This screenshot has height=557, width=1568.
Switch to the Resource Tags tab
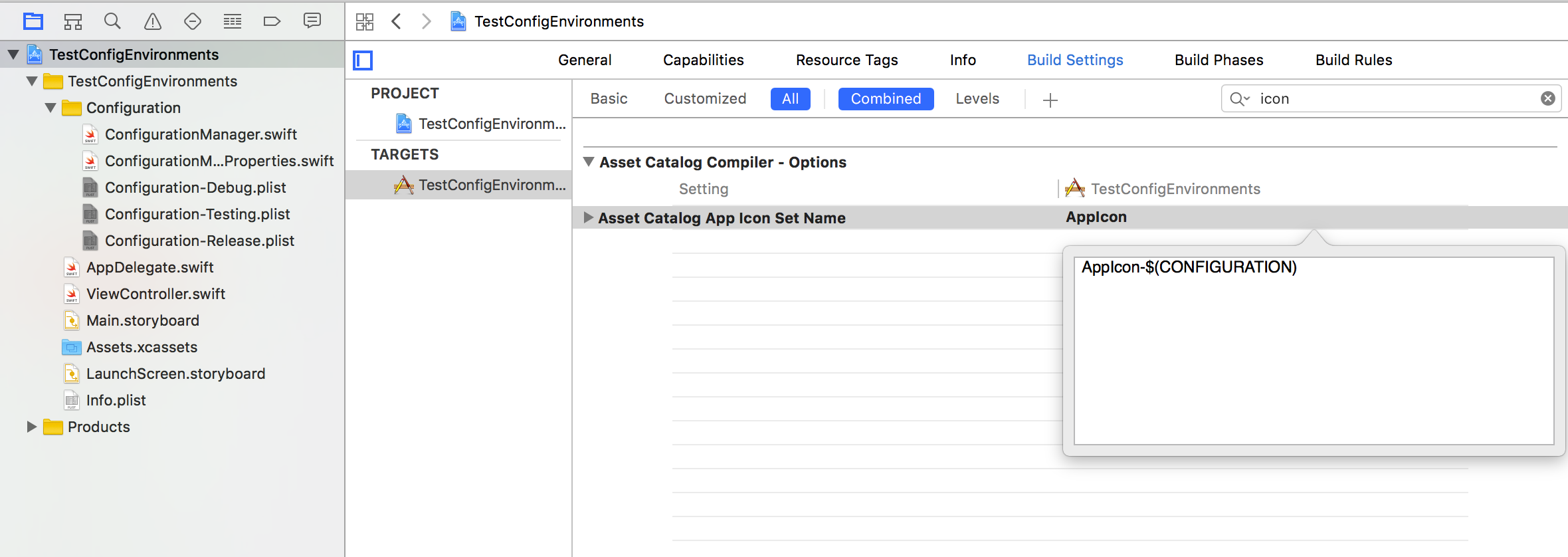[x=847, y=60]
